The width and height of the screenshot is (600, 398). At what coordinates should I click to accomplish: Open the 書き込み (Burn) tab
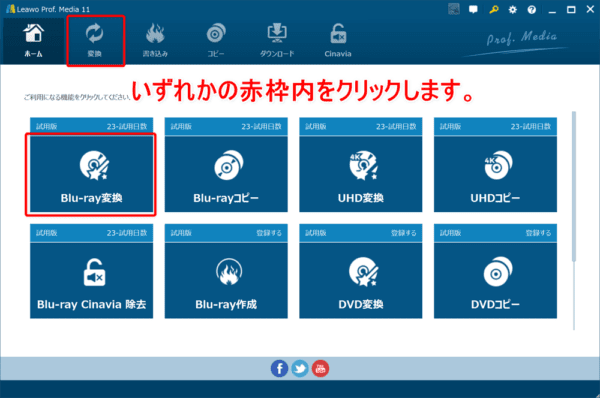pyautogui.click(x=155, y=41)
